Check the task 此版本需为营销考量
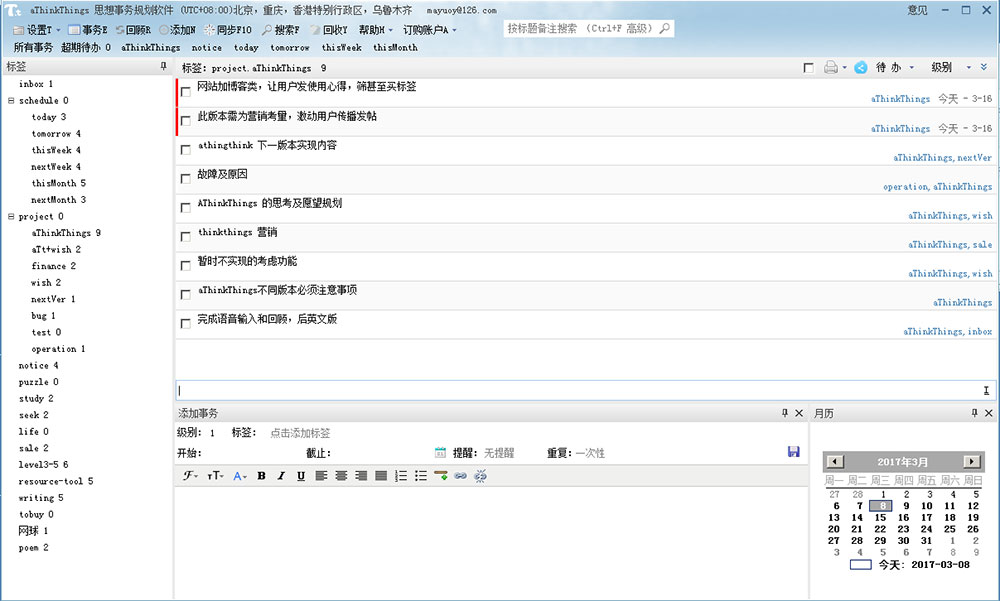 (x=186, y=121)
